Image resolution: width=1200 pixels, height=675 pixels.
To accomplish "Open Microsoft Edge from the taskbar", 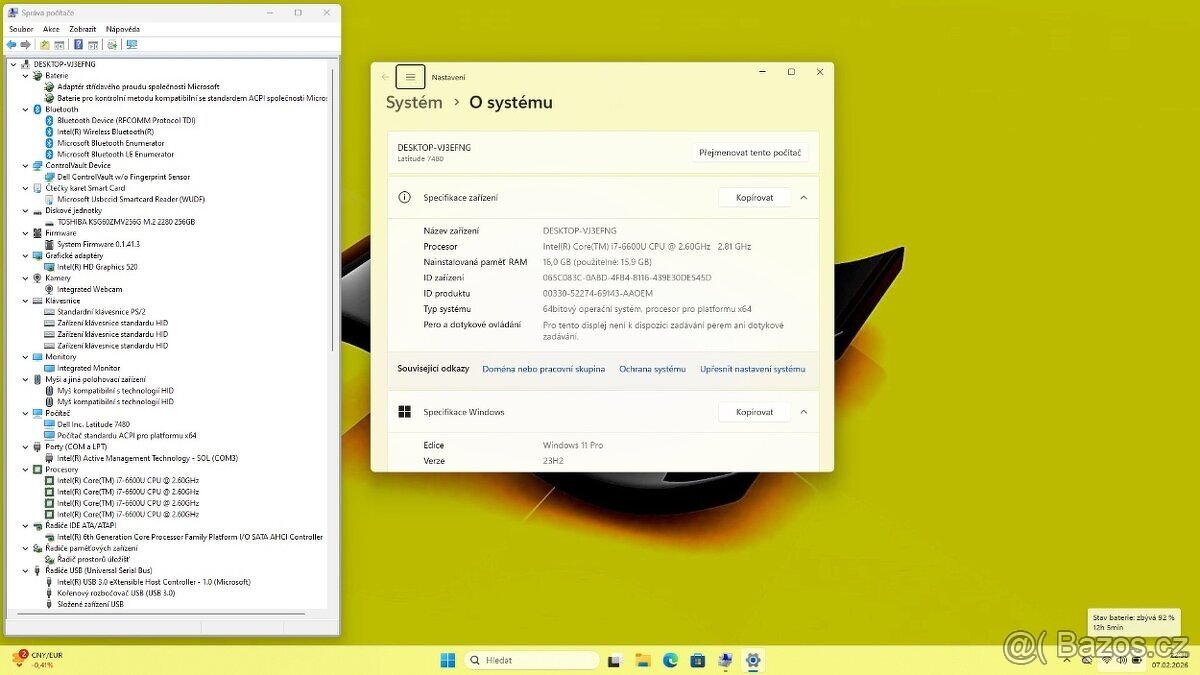I will click(x=670, y=660).
